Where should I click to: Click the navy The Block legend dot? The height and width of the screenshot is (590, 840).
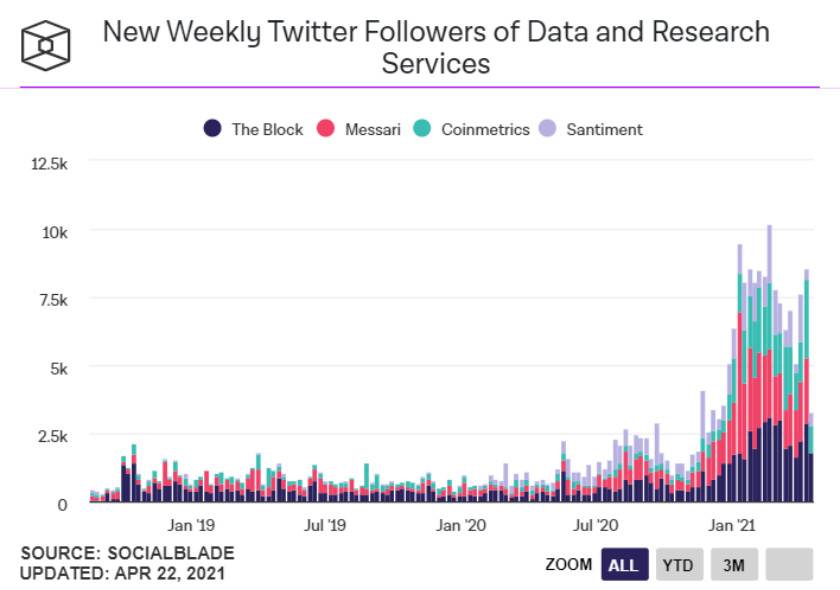tap(212, 129)
